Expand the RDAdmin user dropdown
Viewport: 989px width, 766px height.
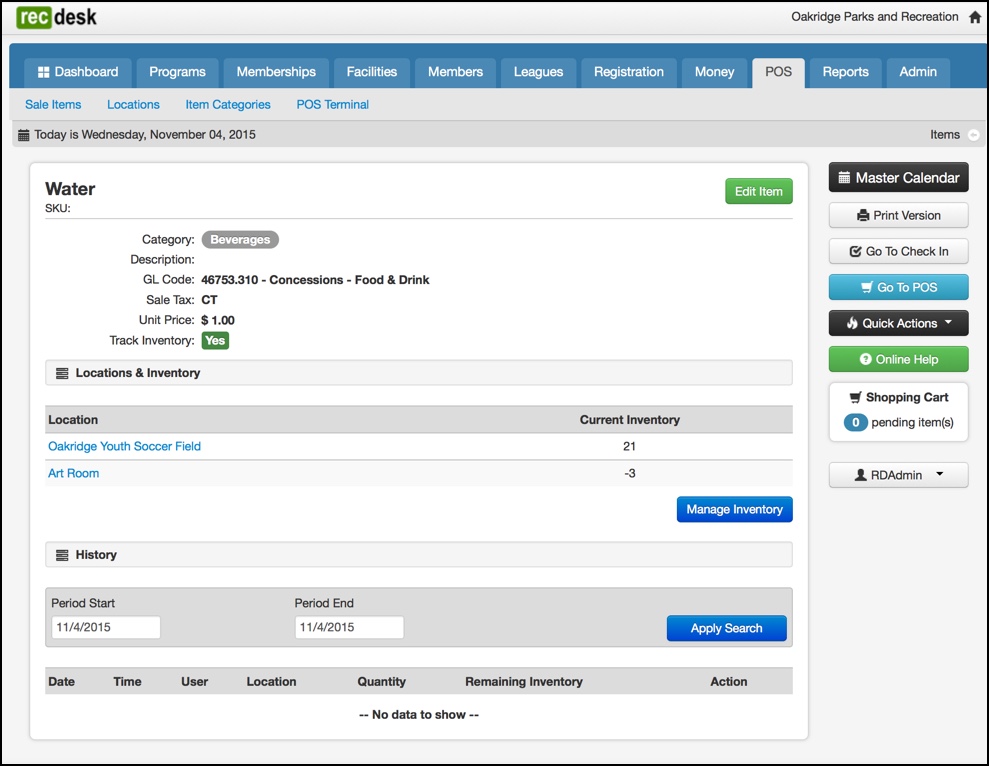click(899, 475)
